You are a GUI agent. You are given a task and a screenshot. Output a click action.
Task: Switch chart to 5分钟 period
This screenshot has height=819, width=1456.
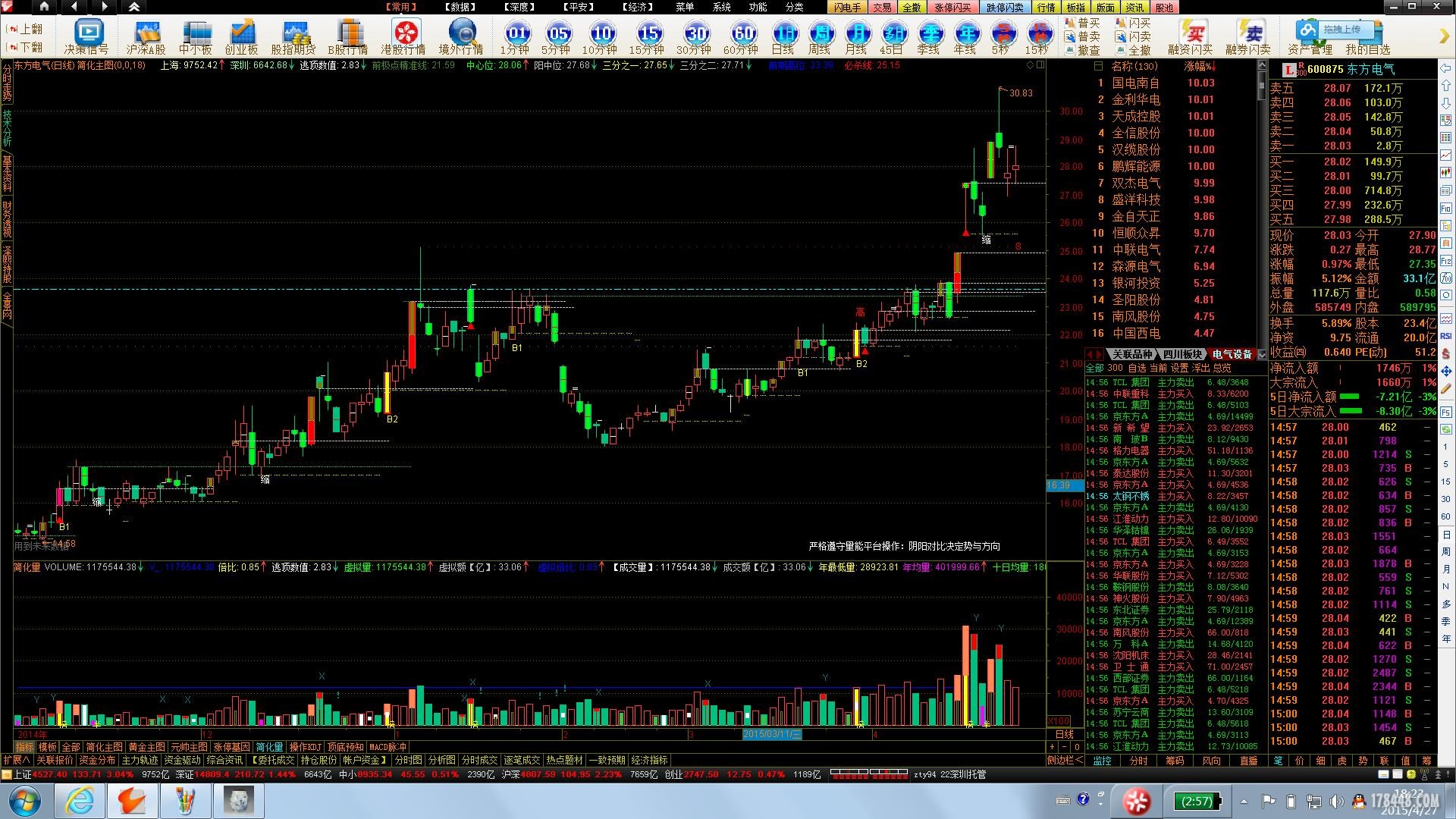tap(557, 36)
